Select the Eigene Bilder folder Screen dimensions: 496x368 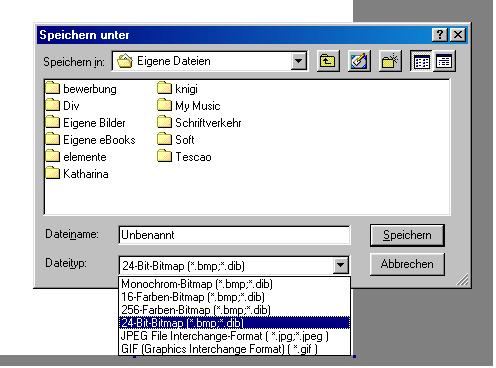point(85,123)
